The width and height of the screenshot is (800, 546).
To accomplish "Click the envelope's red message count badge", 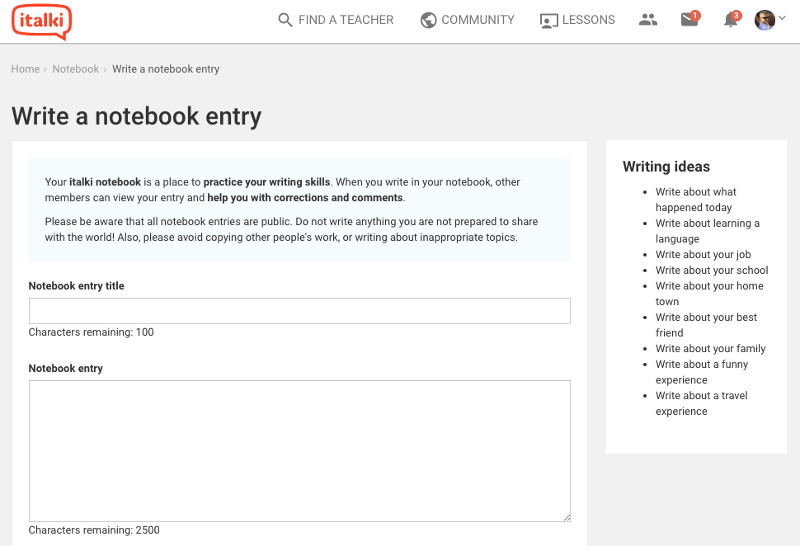I will [695, 15].
